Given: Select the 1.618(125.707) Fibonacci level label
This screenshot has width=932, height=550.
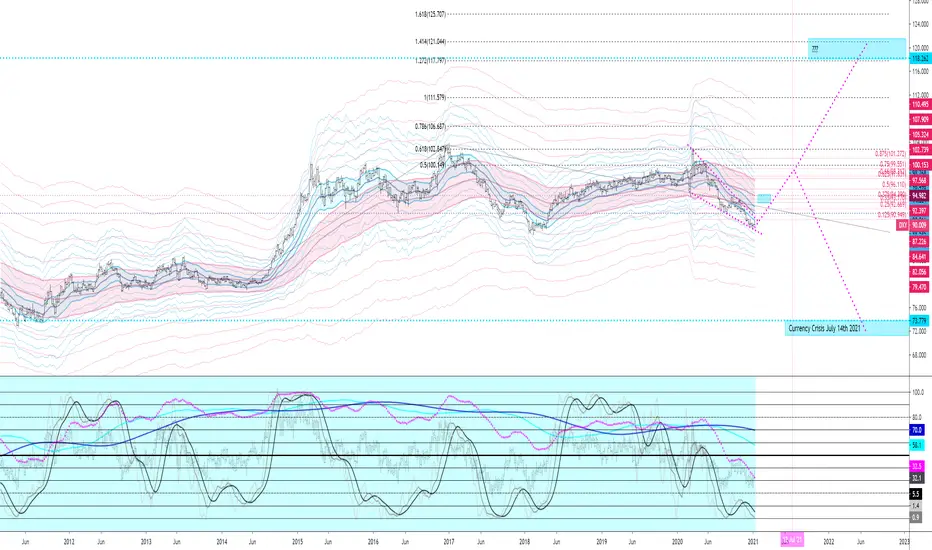Looking at the screenshot, I should [430, 14].
